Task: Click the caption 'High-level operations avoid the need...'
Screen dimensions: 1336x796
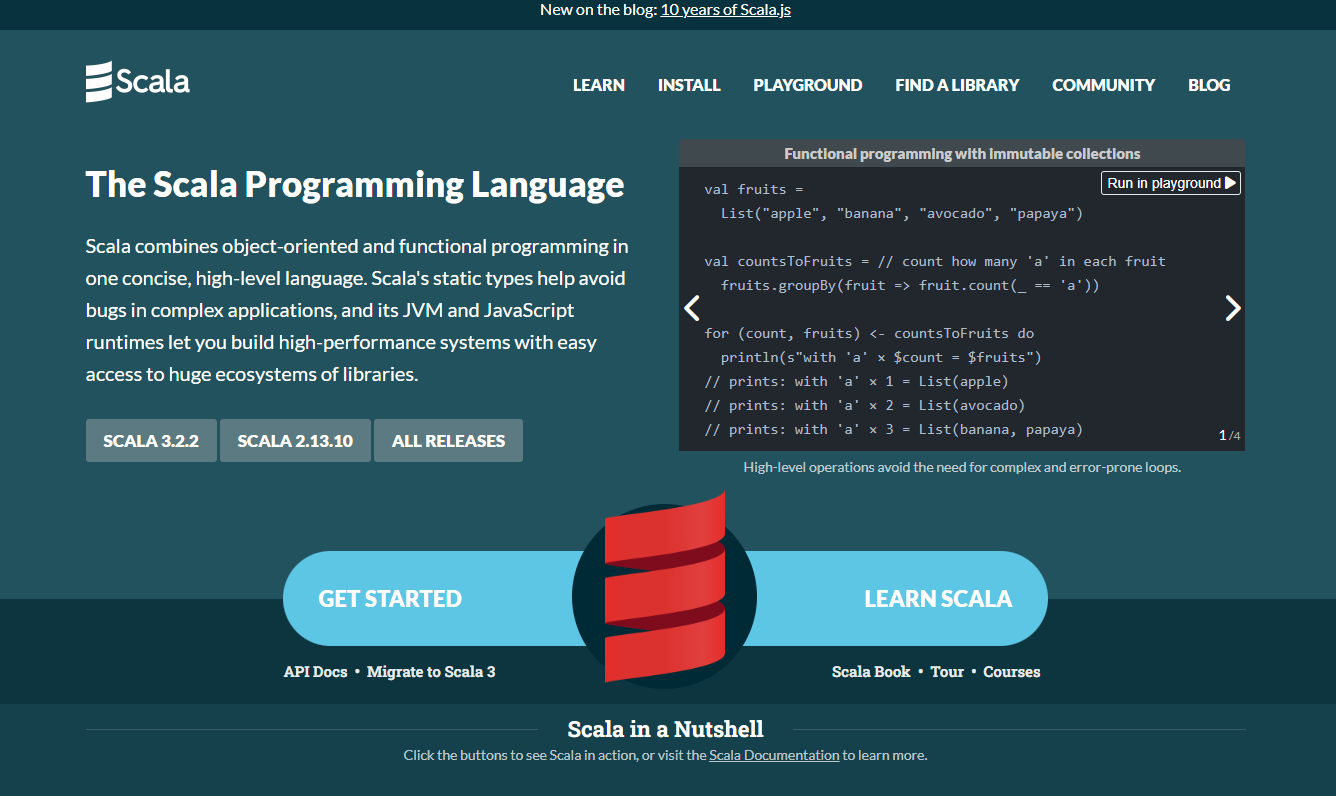Action: click(x=962, y=467)
